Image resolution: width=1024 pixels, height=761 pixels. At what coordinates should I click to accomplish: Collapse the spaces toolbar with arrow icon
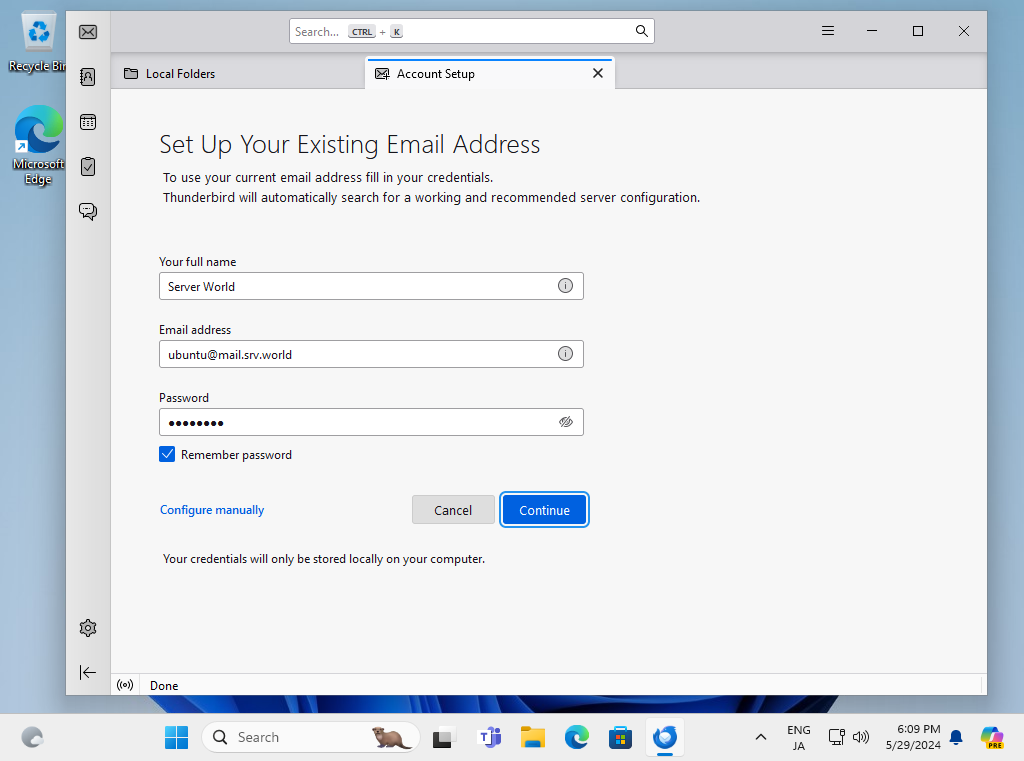(88, 673)
